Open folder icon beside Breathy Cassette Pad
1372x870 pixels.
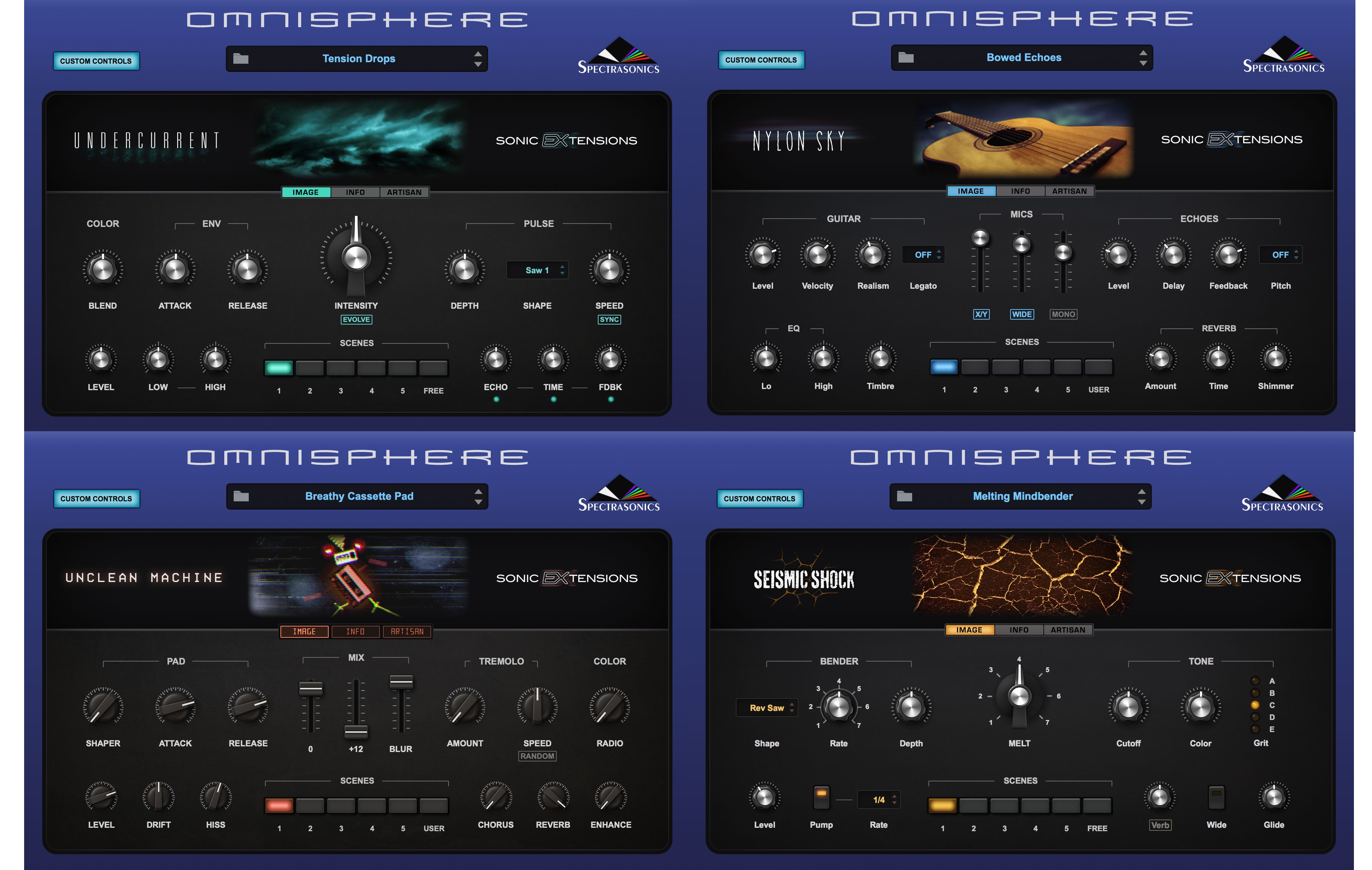coord(241,496)
